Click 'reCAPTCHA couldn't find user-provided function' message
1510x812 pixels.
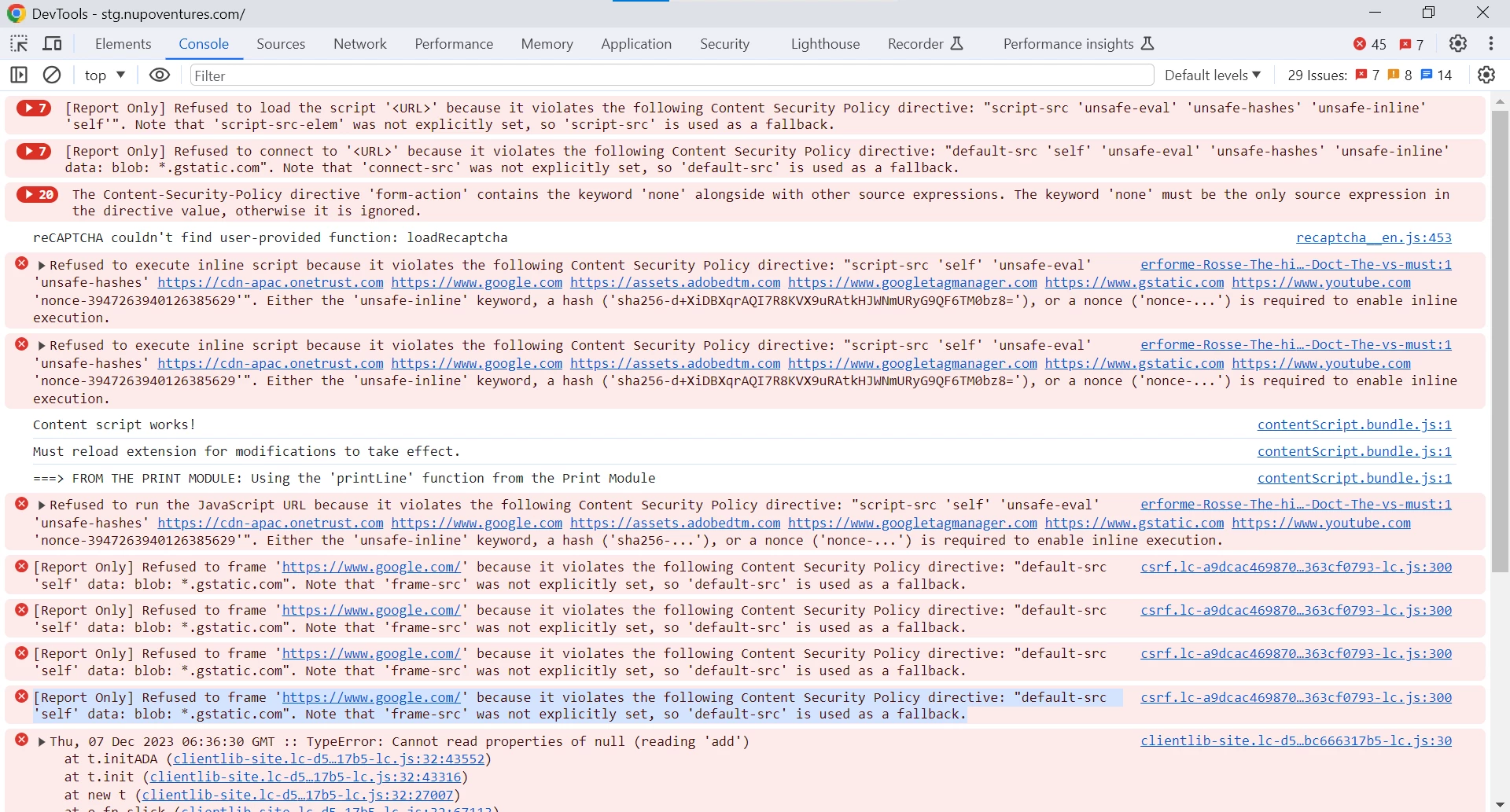(270, 238)
